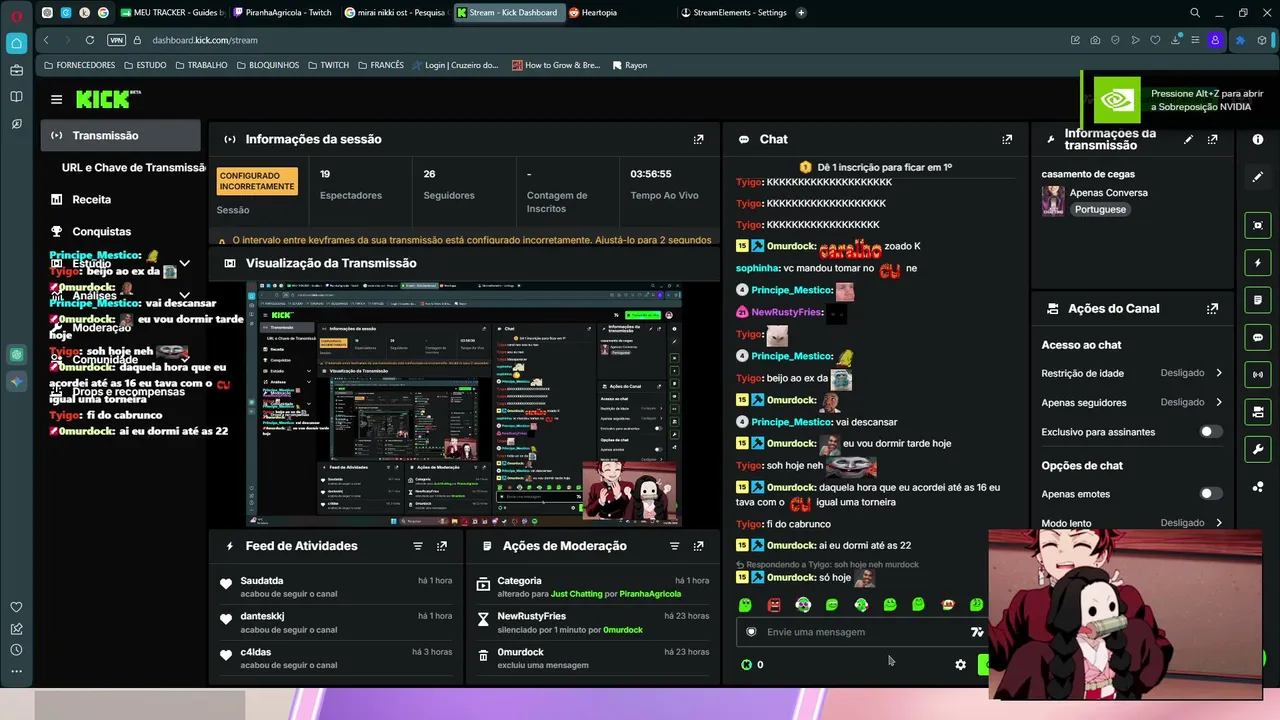Image resolution: width=1280 pixels, height=720 pixels.
Task: Edit stream info with the pencil icon
Action: pos(1188,139)
